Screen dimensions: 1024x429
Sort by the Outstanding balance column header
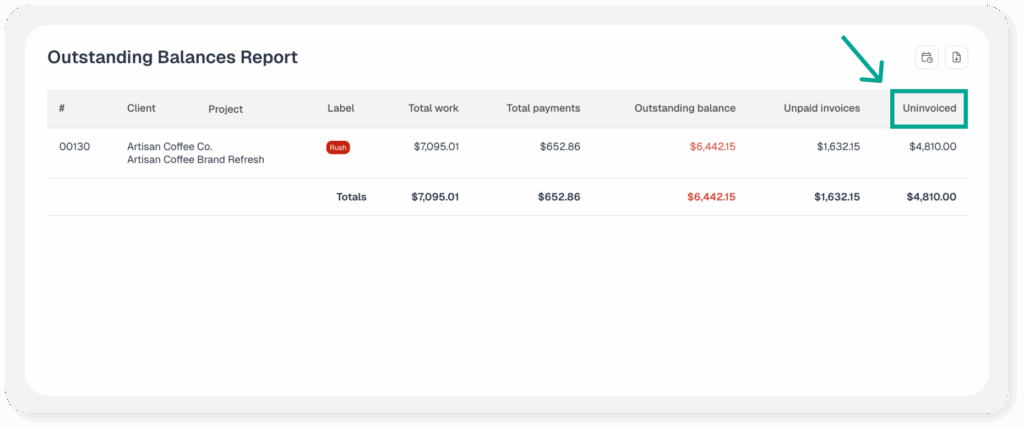pyautogui.click(x=684, y=108)
